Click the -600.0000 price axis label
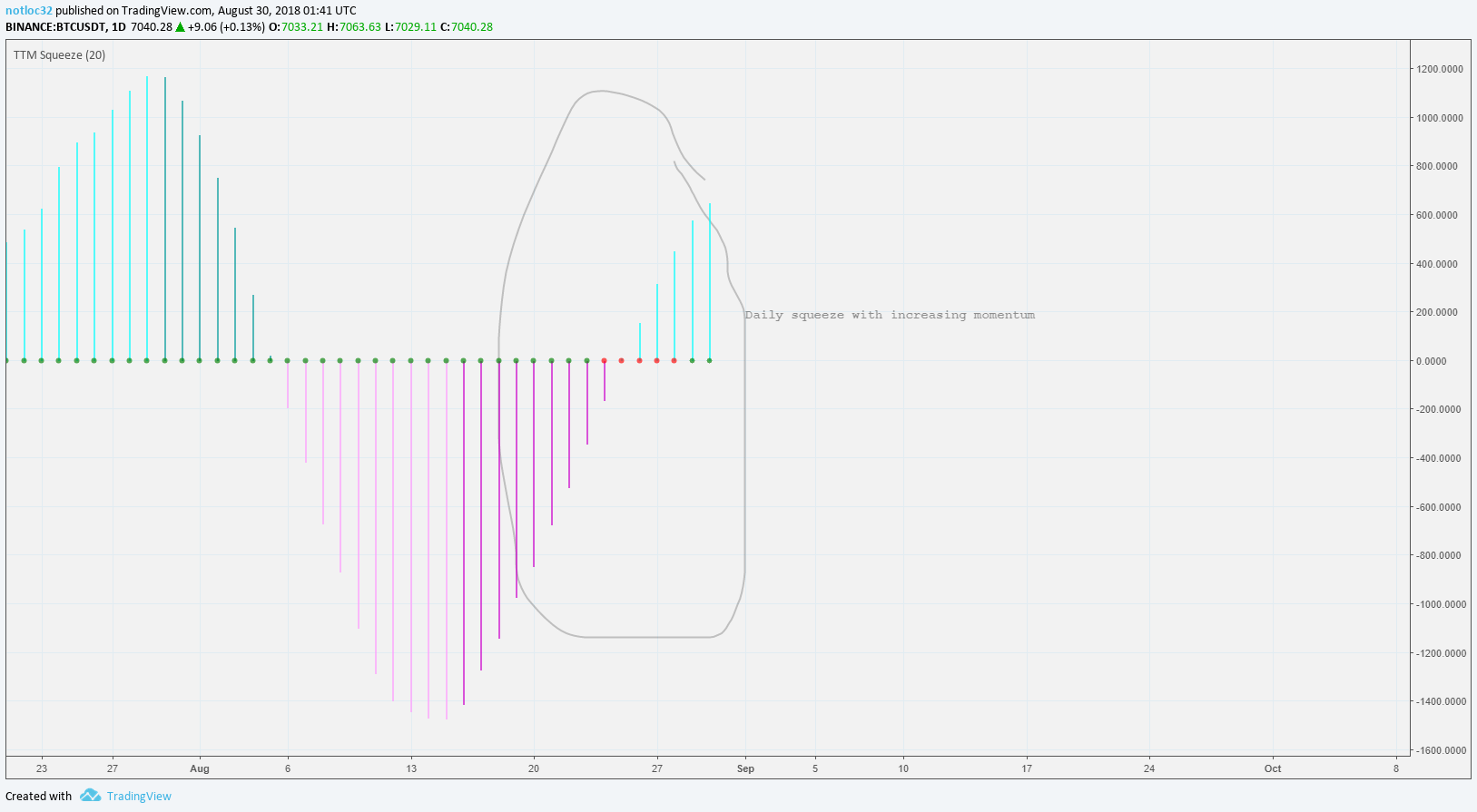Image resolution: width=1477 pixels, height=812 pixels. [x=1439, y=507]
